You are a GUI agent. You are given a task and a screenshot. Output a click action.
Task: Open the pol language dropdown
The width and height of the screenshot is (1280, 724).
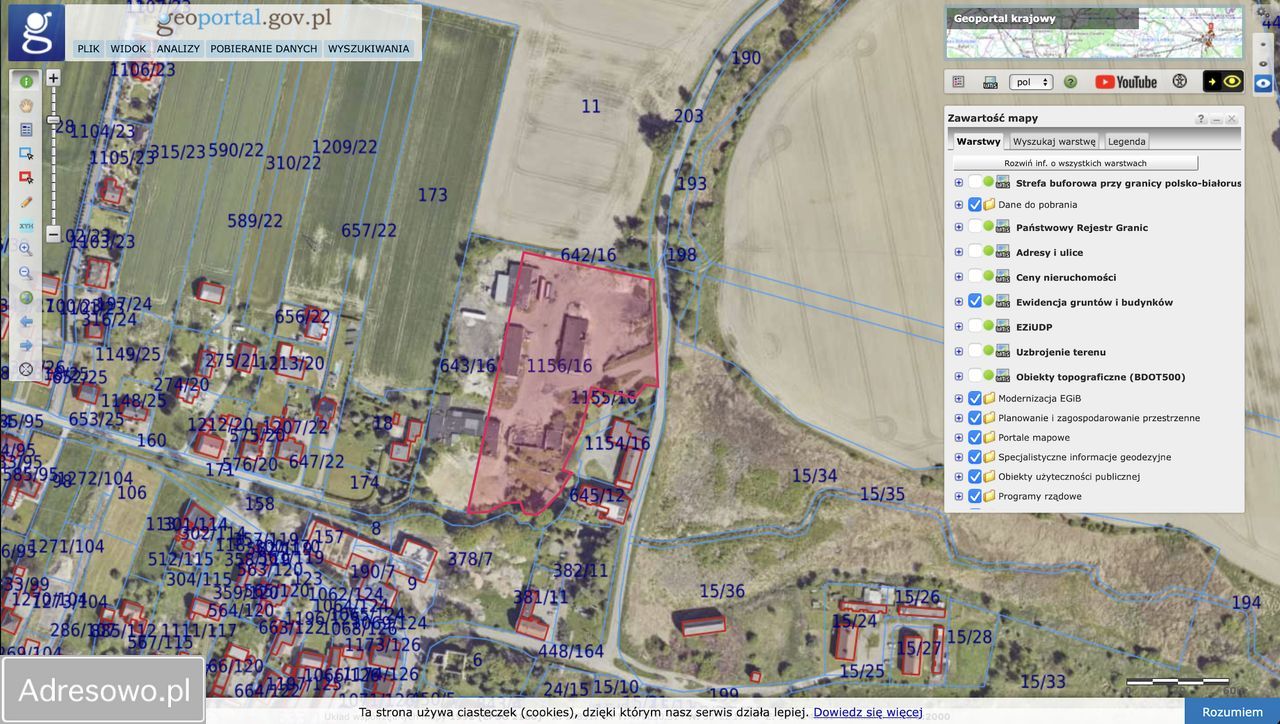click(1031, 82)
